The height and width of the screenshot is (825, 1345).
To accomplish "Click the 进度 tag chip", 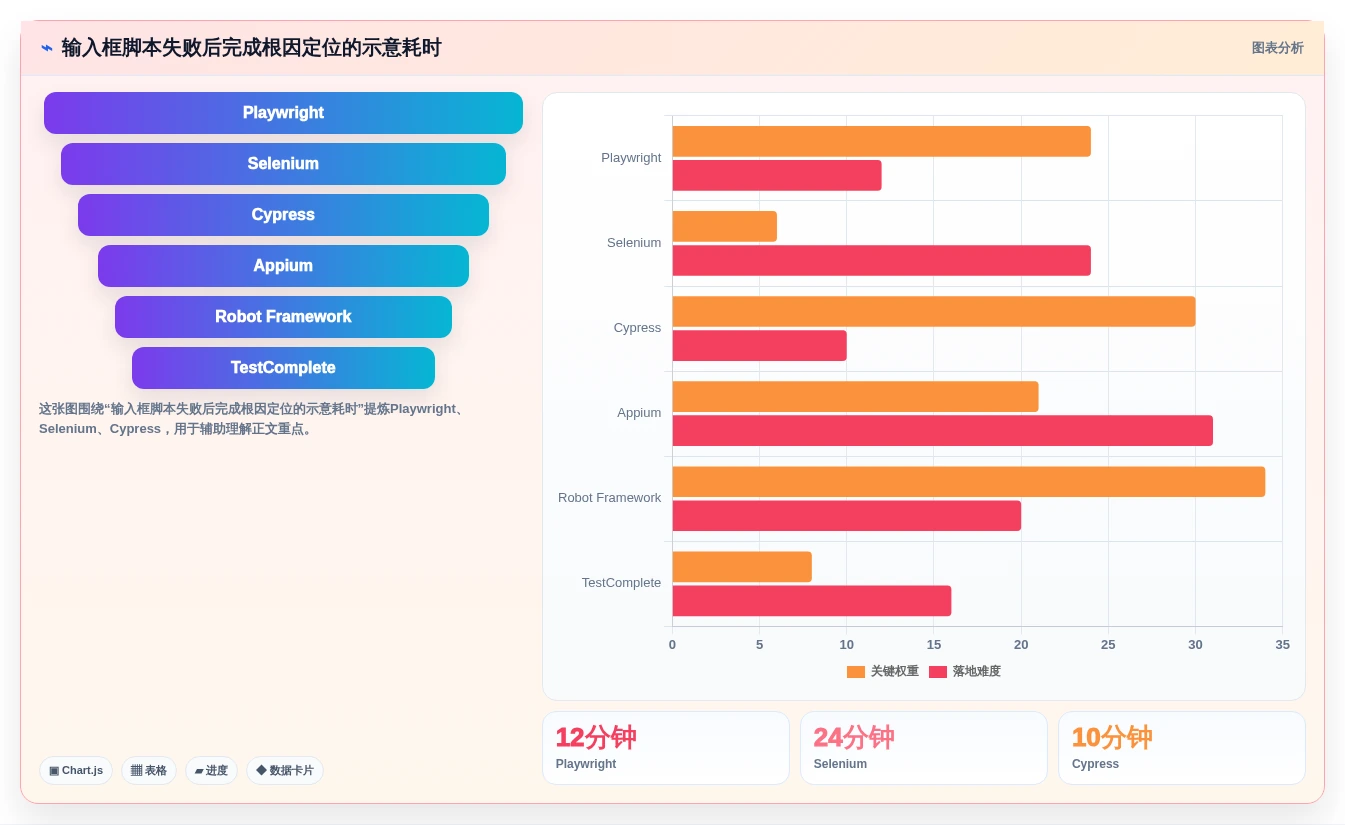I will (x=211, y=770).
